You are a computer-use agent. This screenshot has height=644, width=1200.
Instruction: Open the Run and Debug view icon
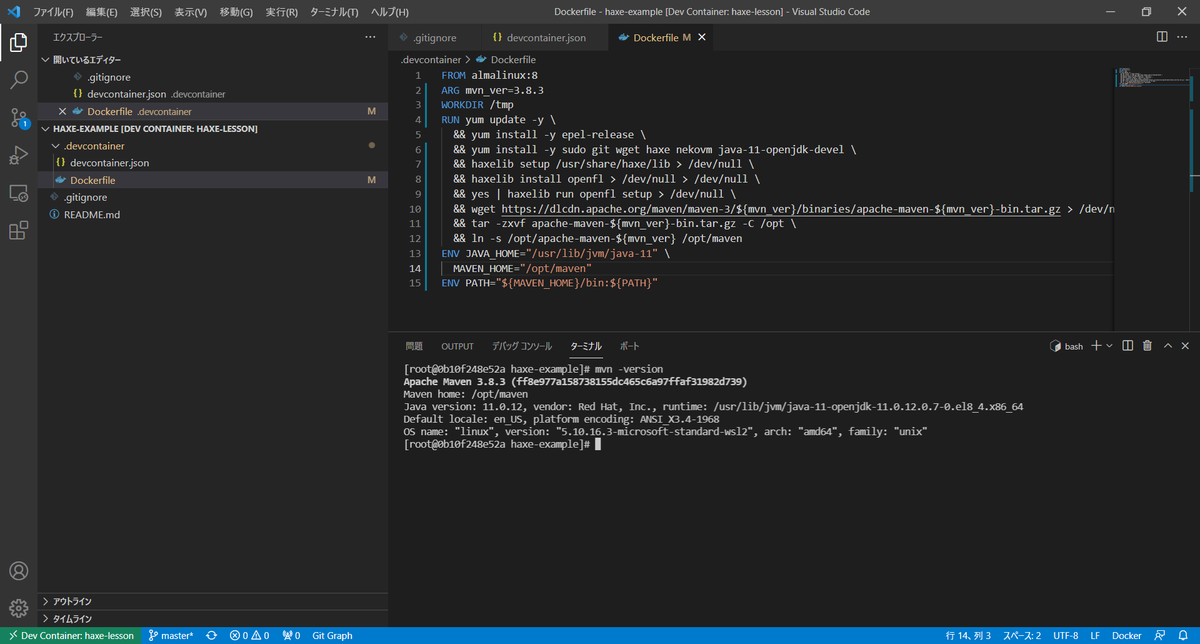pyautogui.click(x=18, y=155)
